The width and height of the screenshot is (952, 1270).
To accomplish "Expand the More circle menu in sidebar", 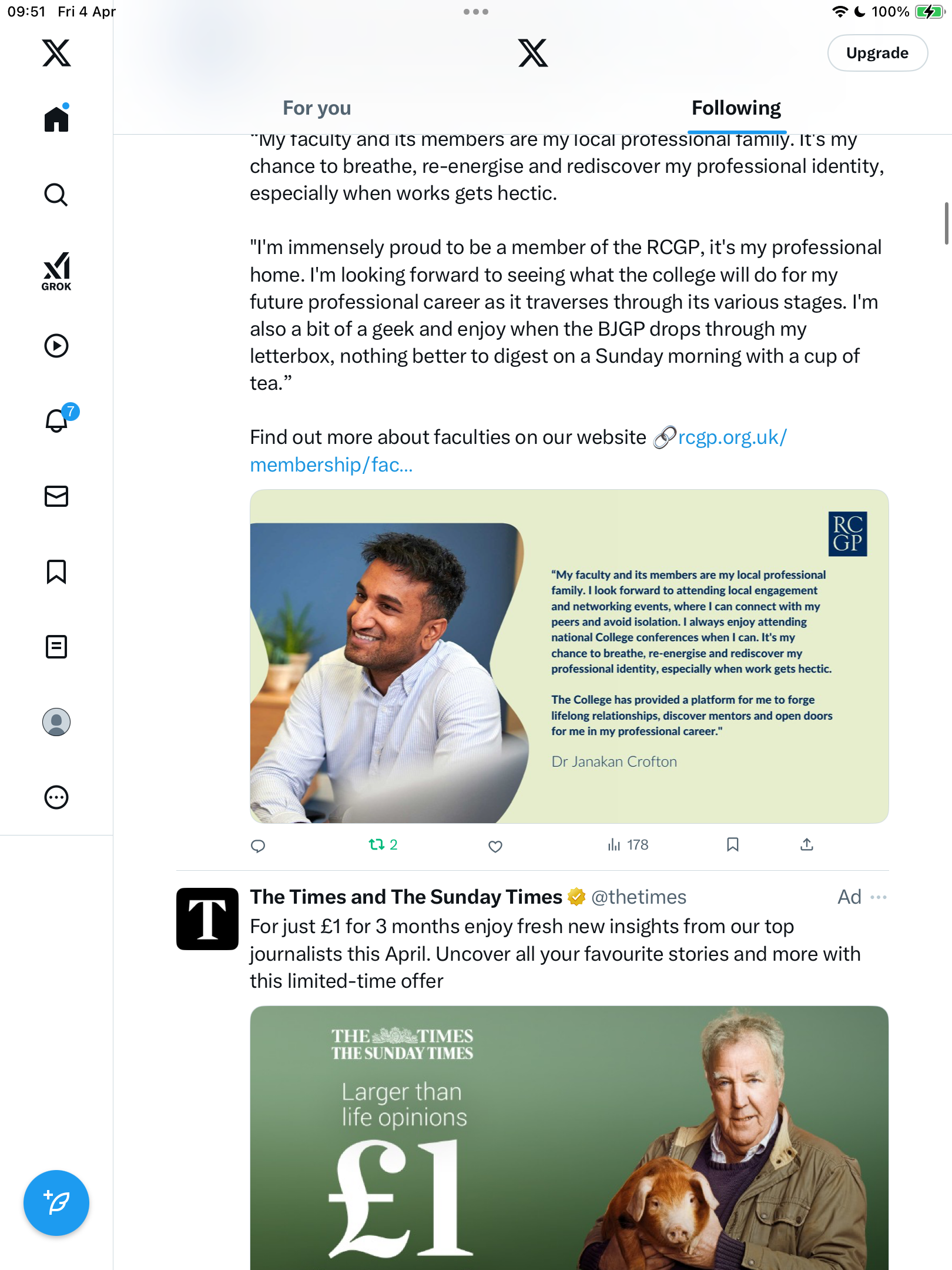I will (x=56, y=797).
